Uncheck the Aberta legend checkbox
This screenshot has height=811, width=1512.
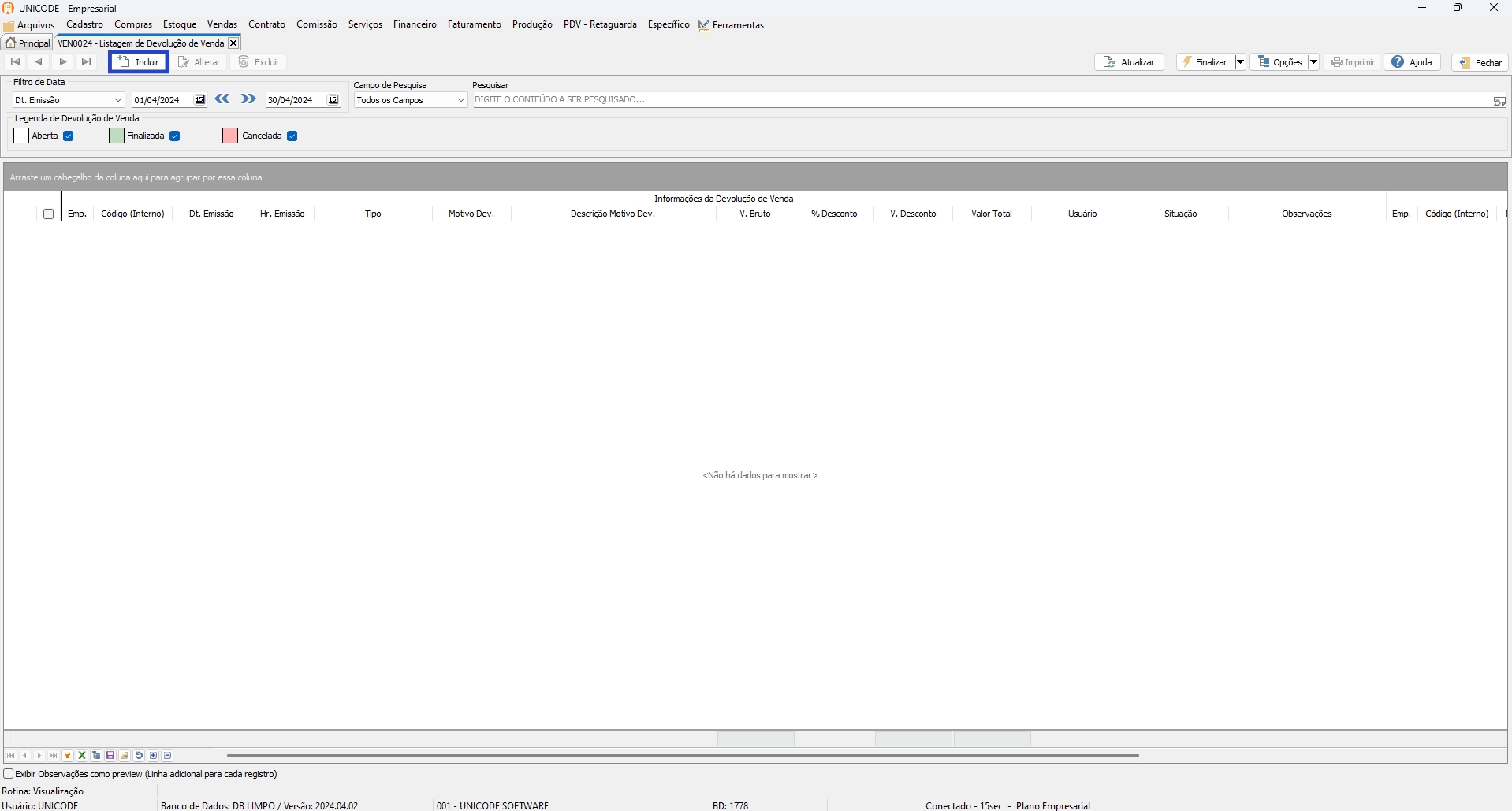click(69, 136)
